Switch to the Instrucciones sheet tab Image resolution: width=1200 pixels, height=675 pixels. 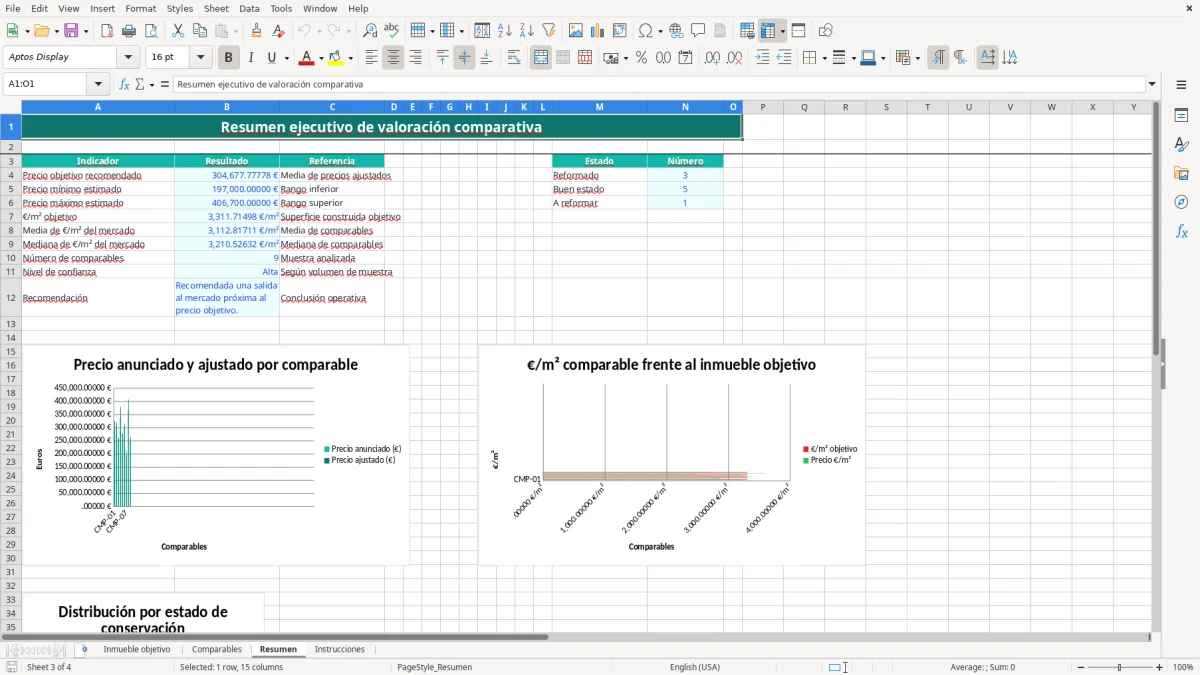tap(340, 650)
